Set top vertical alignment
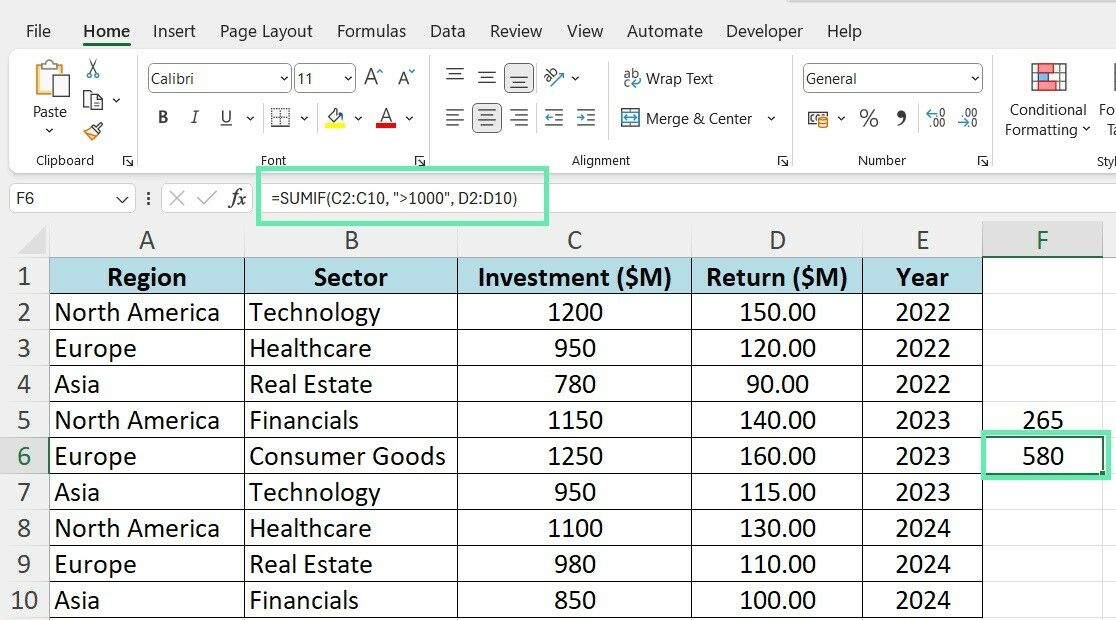The image size is (1116, 620). (455, 75)
